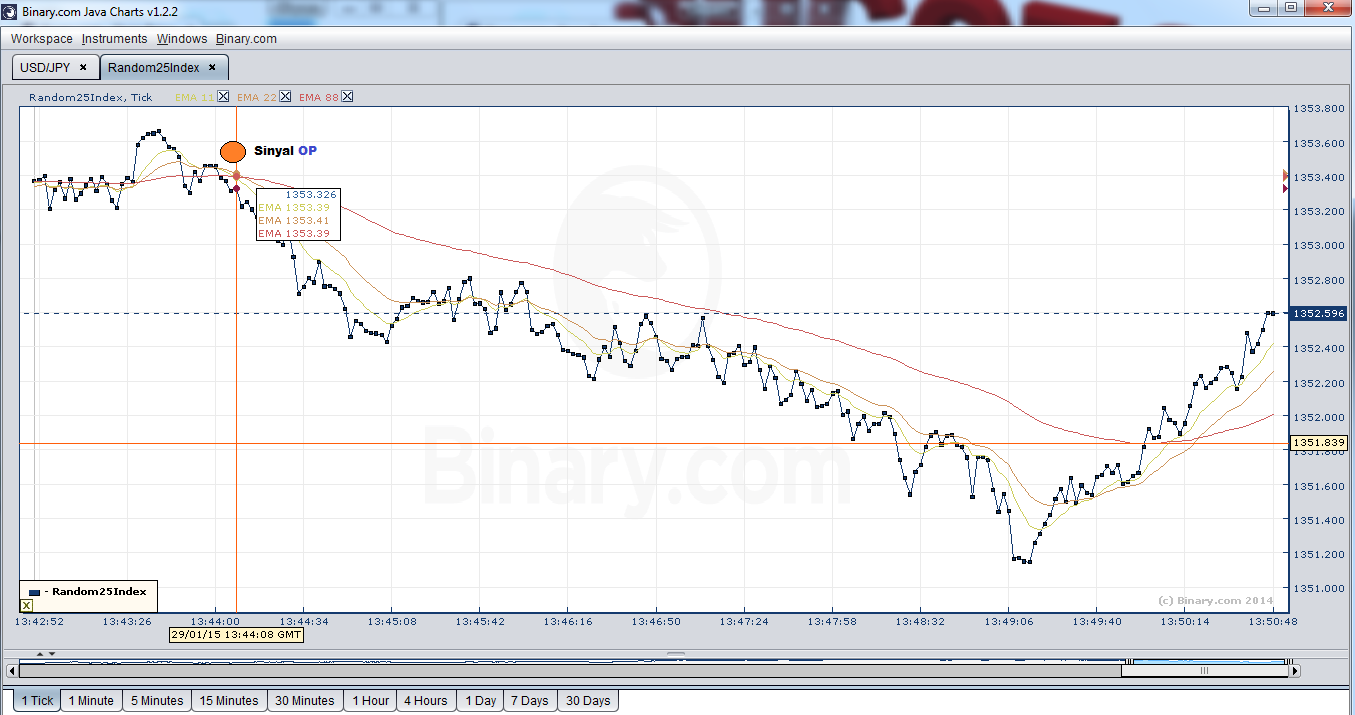The width and height of the screenshot is (1355, 715).
Task: Click the EMA 11 indicator label
Action: point(195,97)
